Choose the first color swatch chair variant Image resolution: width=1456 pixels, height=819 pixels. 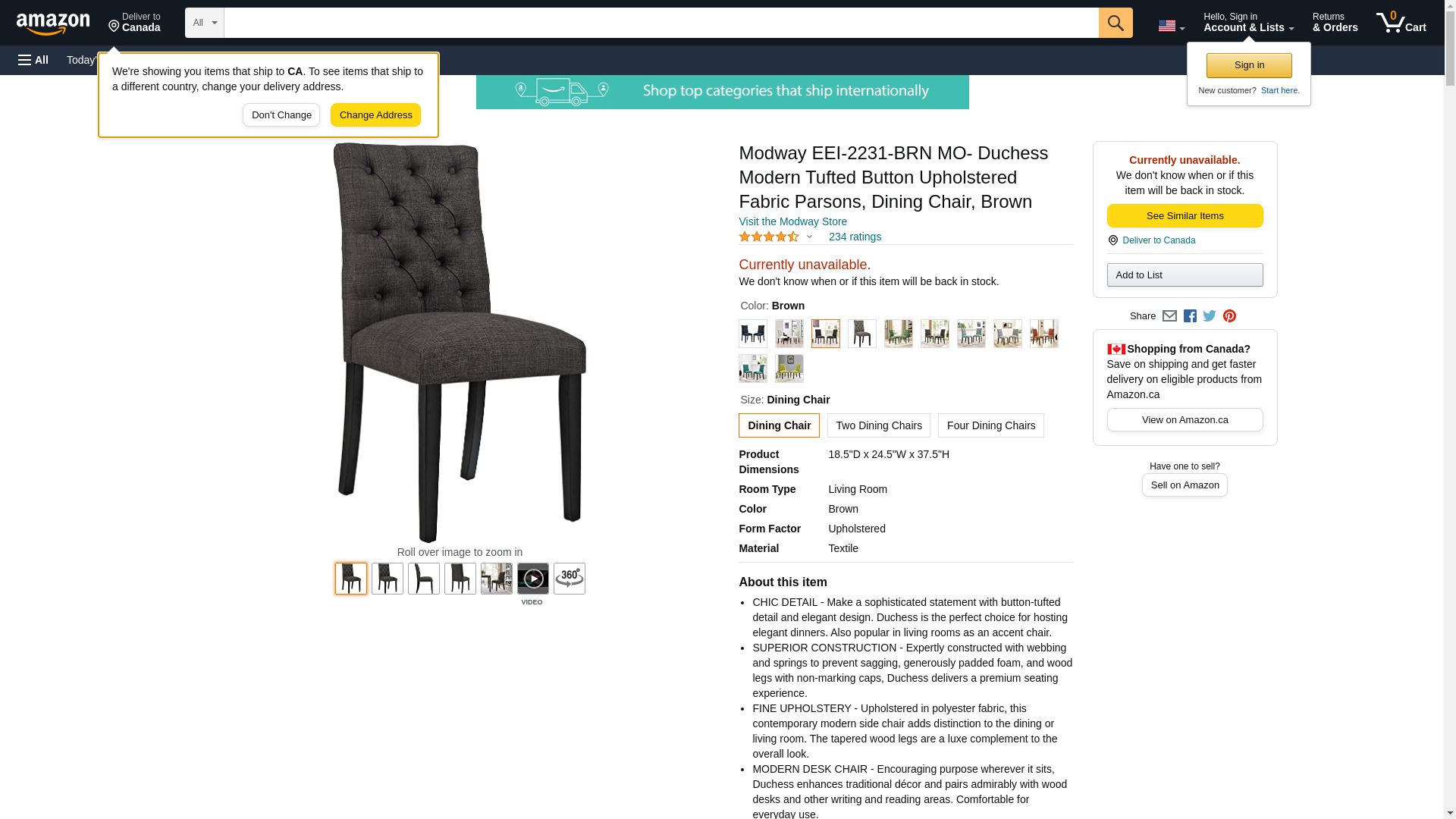pyautogui.click(x=752, y=334)
